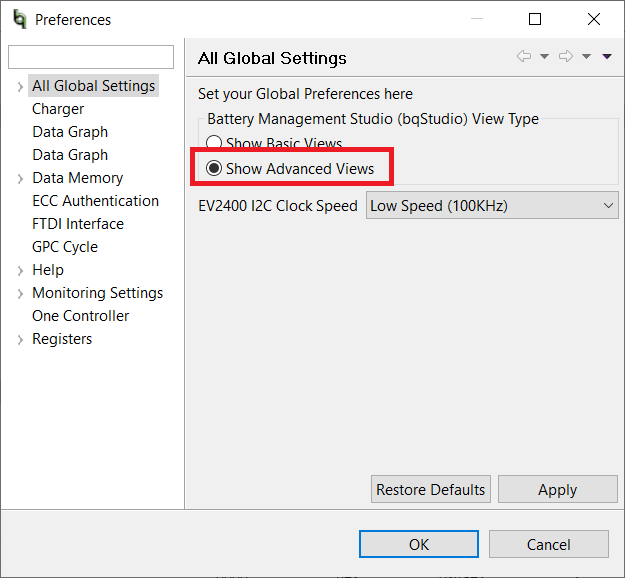Click the forward navigation arrow icon

pos(566,56)
